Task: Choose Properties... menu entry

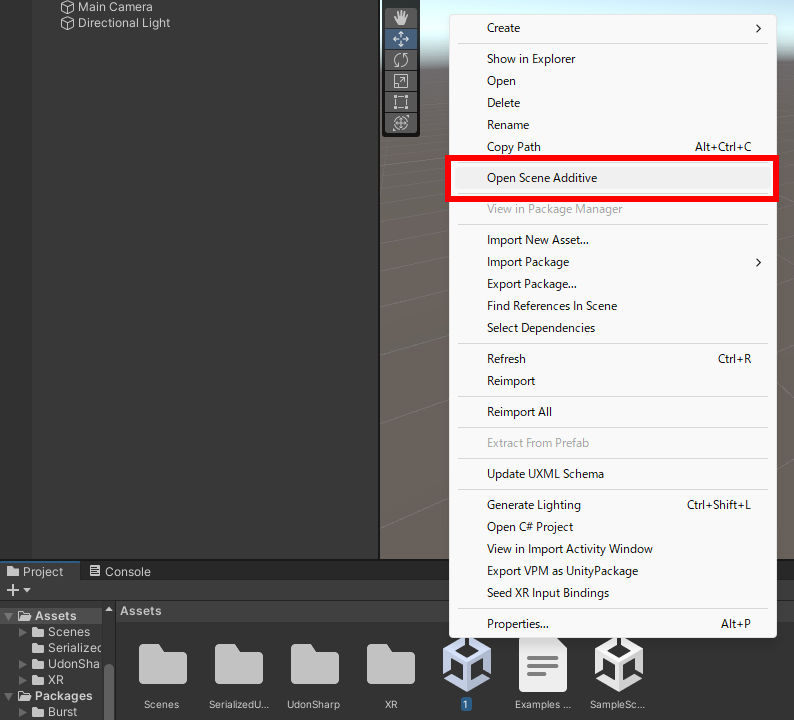Action: 613,624
